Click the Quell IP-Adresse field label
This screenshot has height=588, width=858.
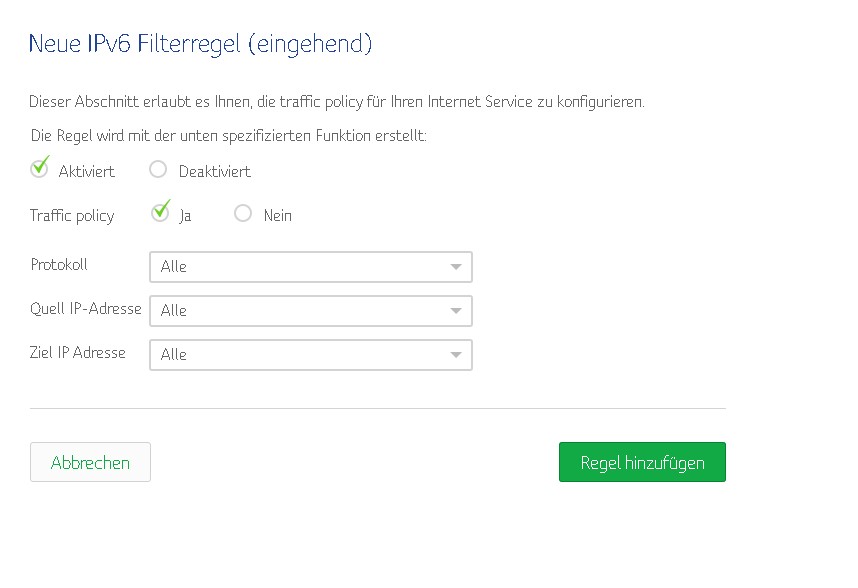[86, 309]
